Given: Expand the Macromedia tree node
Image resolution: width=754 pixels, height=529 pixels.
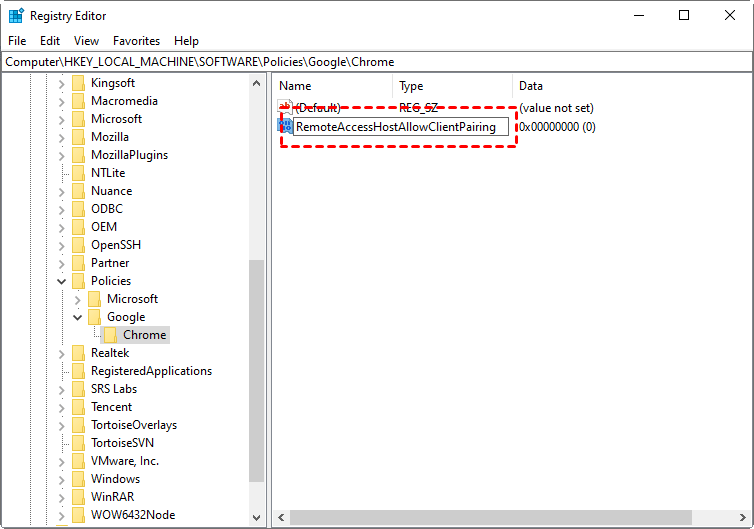Looking at the screenshot, I should tap(62, 101).
